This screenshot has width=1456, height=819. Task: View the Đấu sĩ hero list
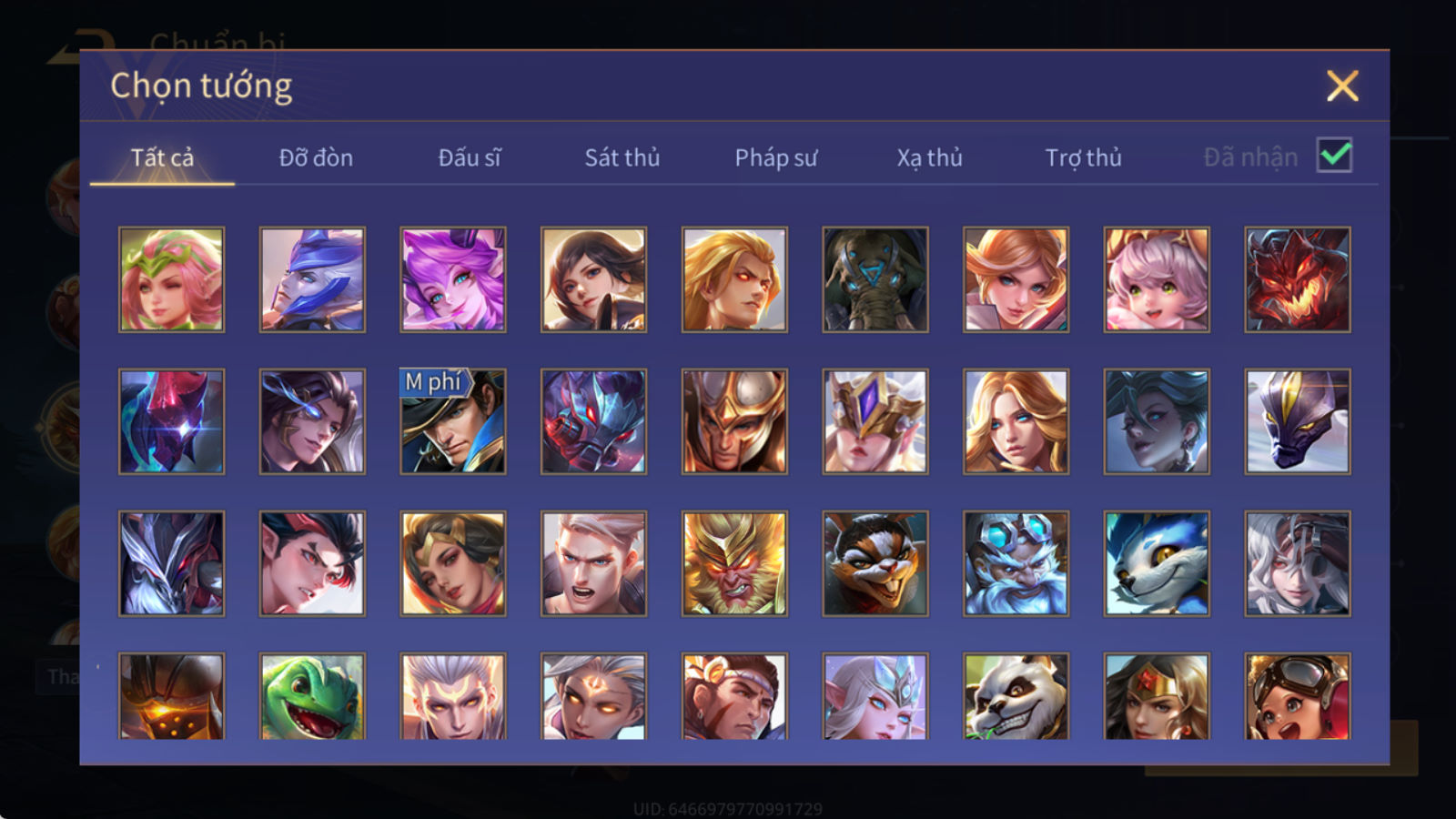click(x=470, y=158)
